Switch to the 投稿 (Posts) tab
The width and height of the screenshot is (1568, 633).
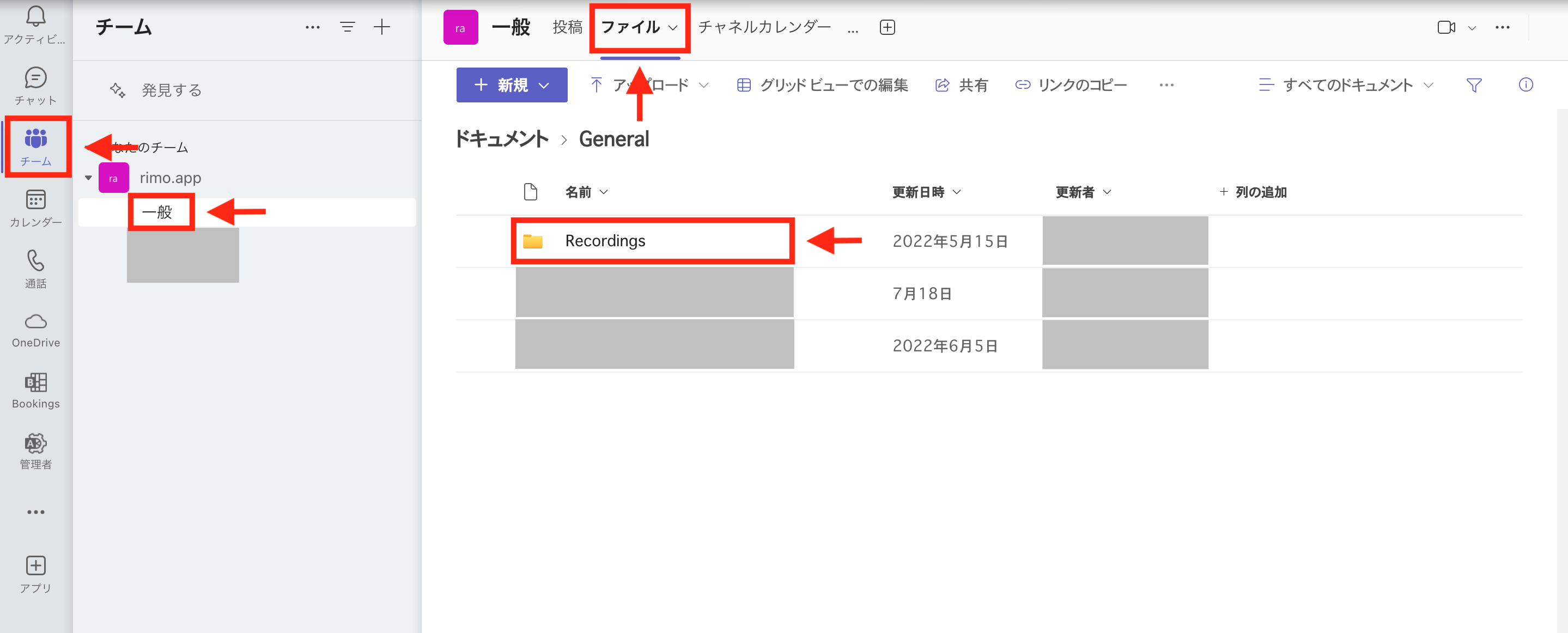coord(567,27)
